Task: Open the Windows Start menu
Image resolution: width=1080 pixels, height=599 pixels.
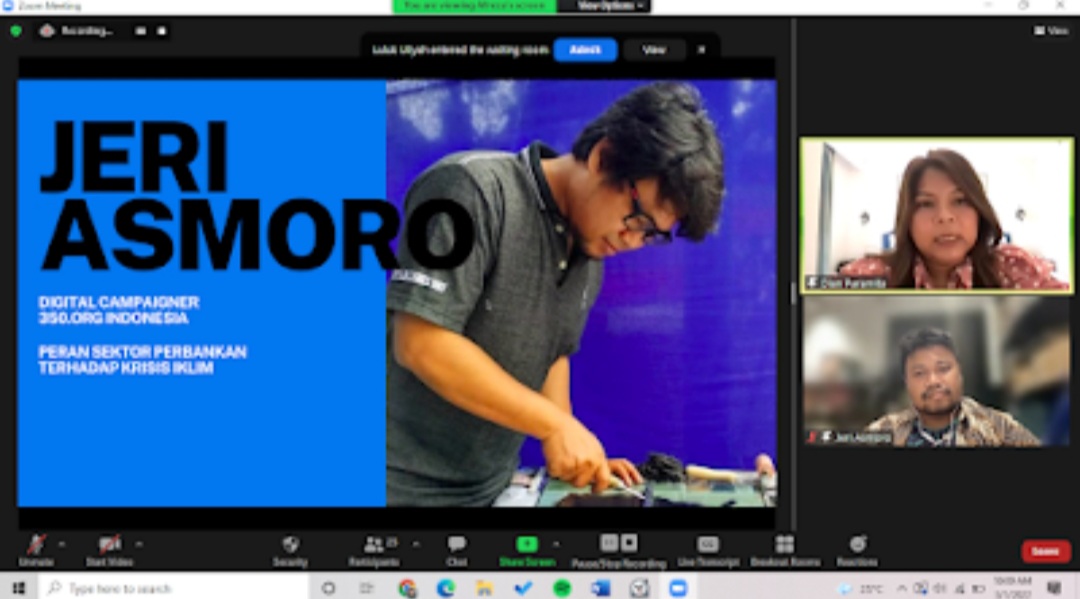Action: 19,588
